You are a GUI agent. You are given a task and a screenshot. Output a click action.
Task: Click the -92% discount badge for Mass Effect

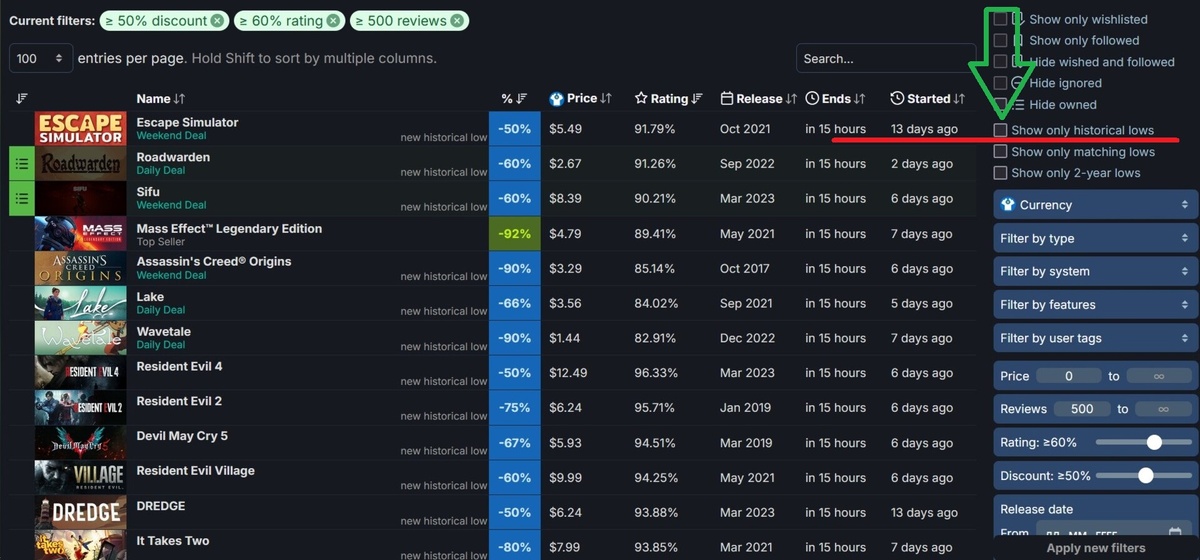pos(515,233)
